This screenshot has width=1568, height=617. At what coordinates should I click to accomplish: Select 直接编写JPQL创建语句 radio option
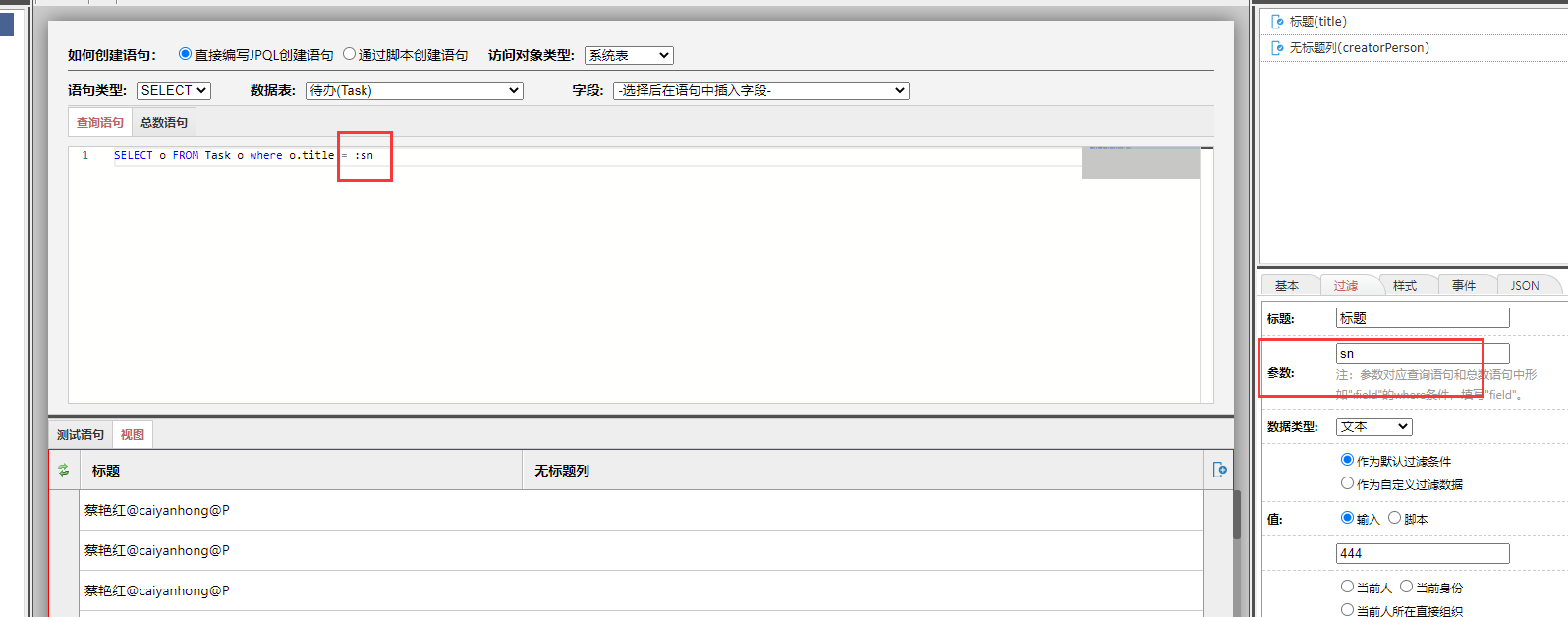[x=185, y=54]
